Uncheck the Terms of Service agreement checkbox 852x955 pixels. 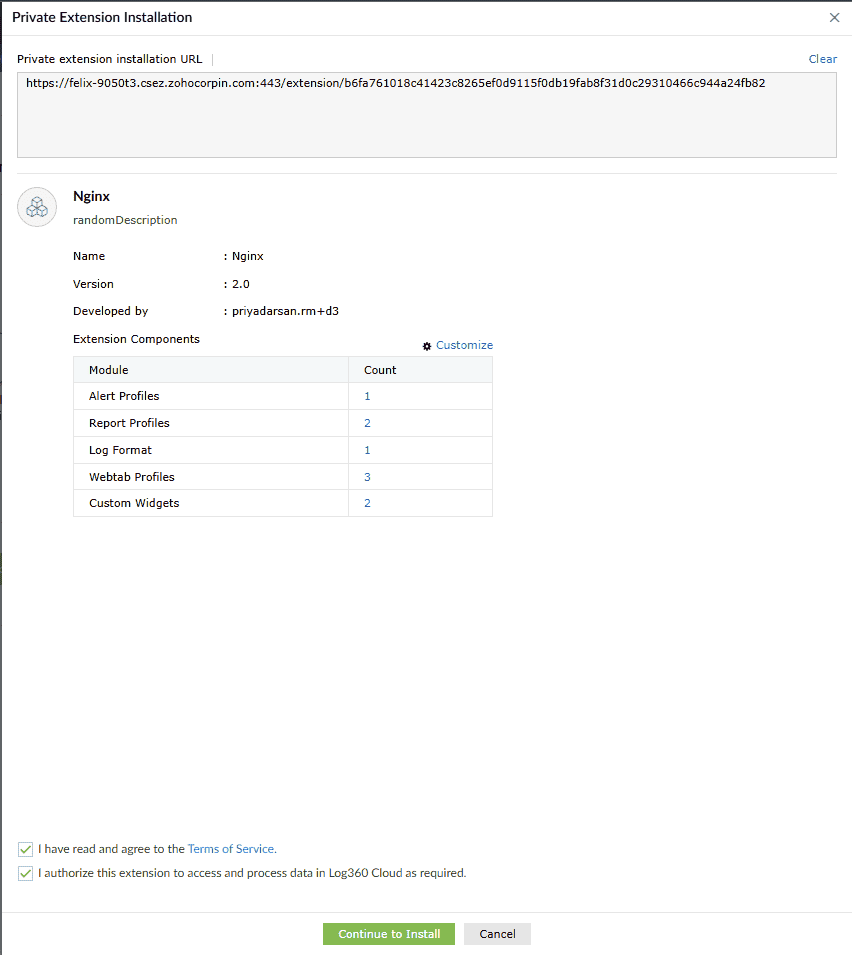coord(26,849)
